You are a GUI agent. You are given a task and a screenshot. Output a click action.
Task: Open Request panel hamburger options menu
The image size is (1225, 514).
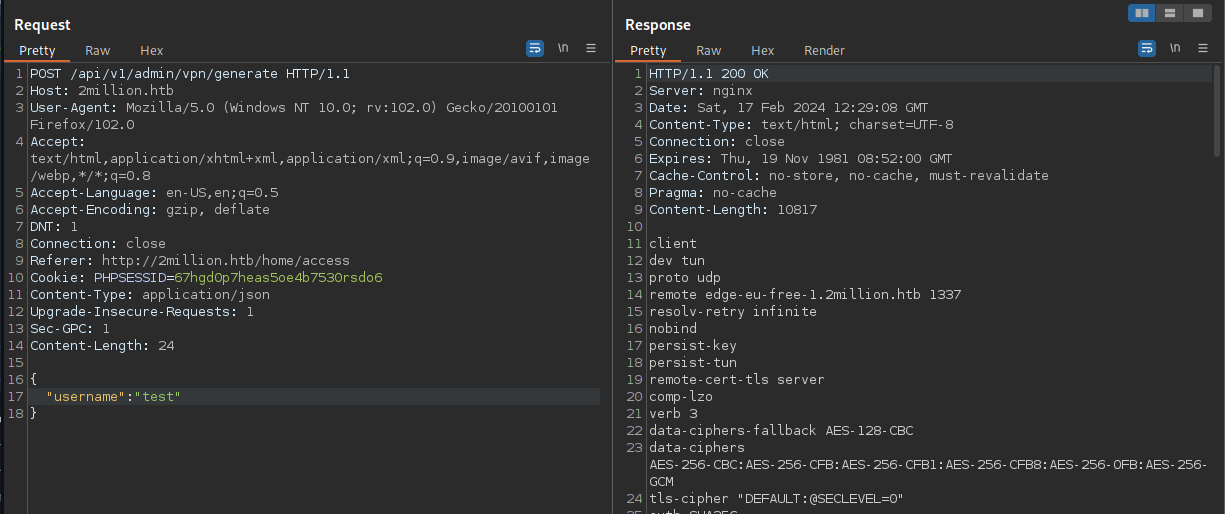coord(591,48)
